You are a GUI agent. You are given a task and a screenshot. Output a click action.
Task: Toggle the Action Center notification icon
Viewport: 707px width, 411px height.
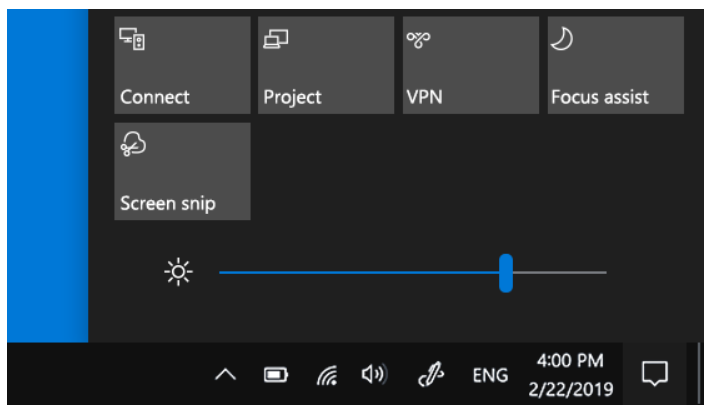(655, 374)
